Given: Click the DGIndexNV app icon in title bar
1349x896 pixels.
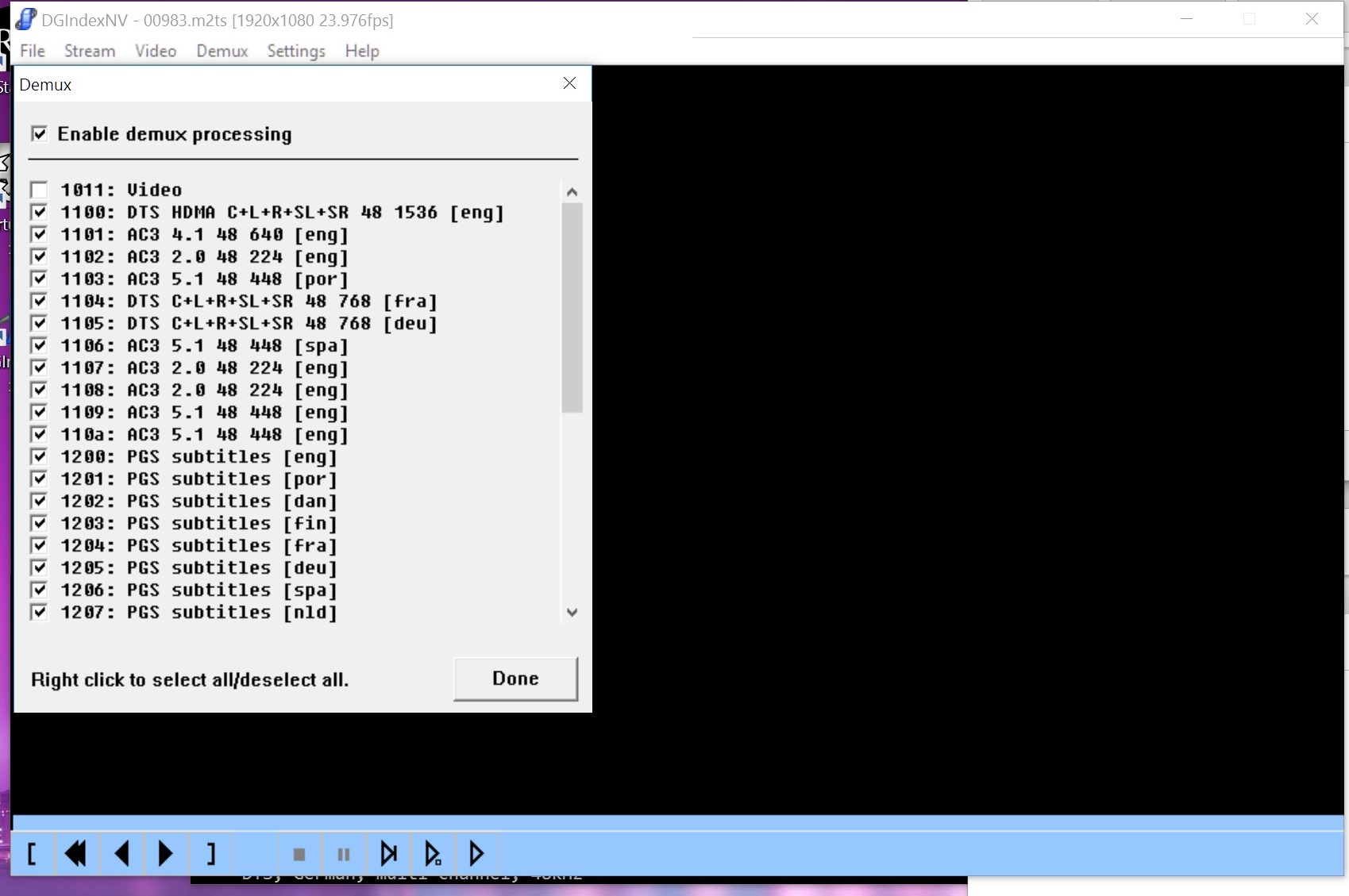Looking at the screenshot, I should pos(26,19).
